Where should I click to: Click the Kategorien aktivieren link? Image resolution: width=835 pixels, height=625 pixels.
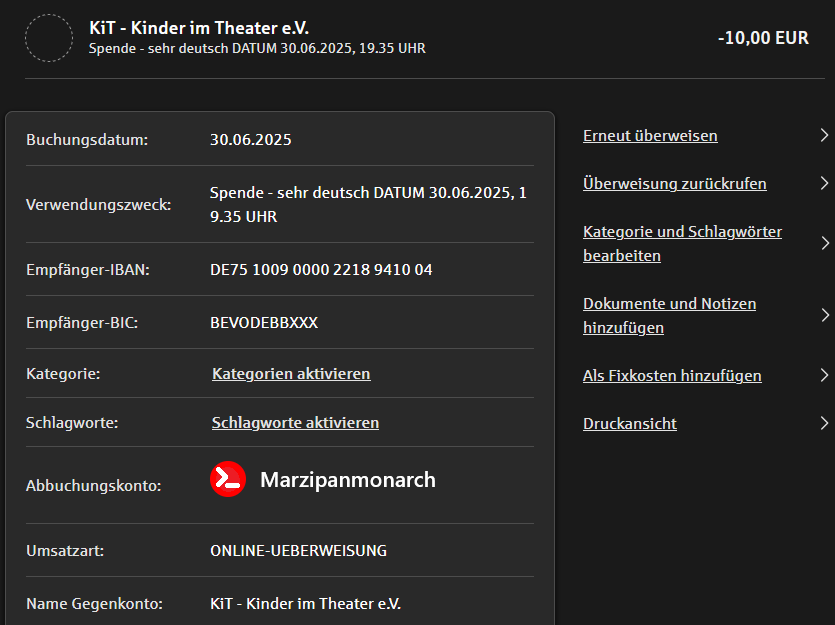(x=291, y=374)
